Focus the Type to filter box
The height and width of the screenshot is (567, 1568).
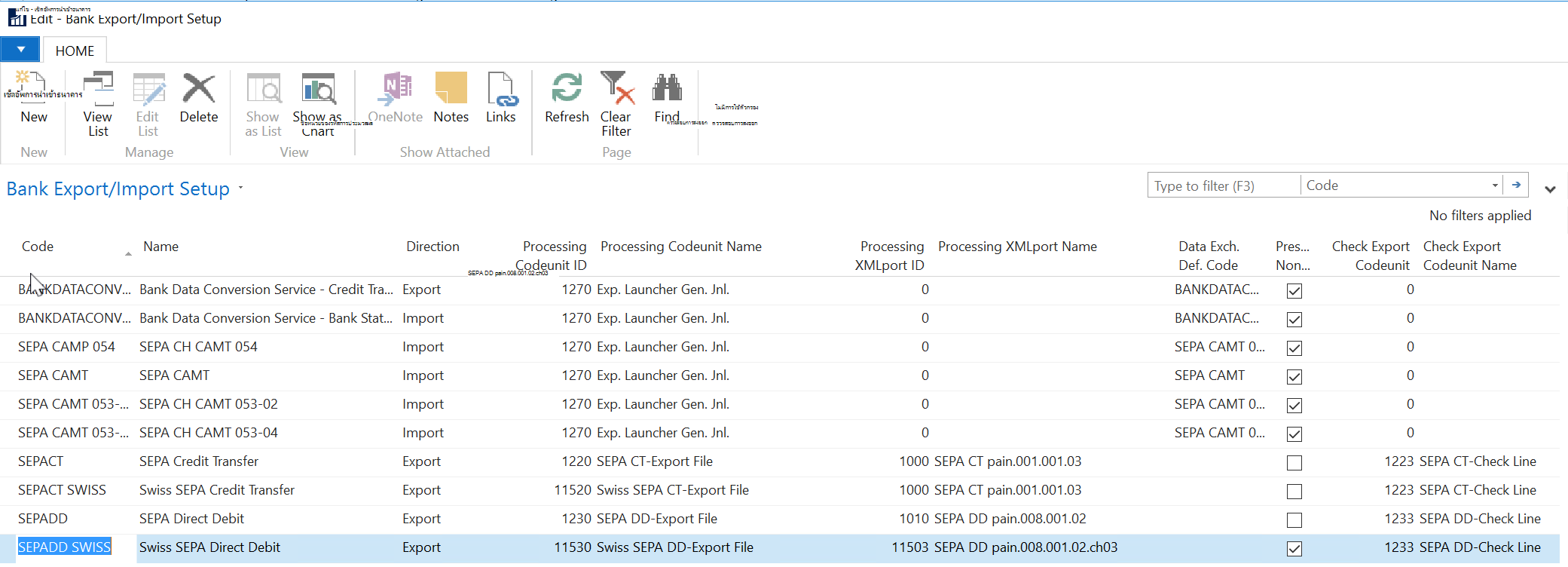click(1224, 185)
